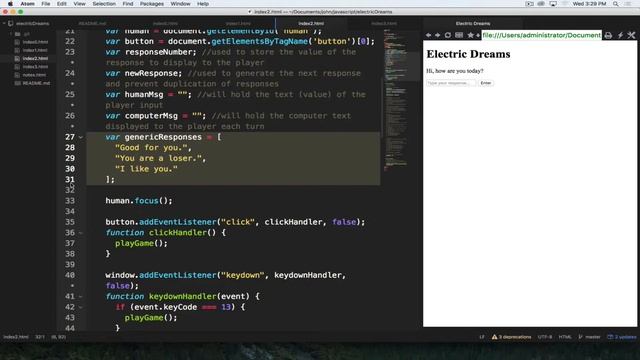Switch to the README.md editor tab
Image resolution: width=640 pixels, height=360 pixels.
[93, 24]
